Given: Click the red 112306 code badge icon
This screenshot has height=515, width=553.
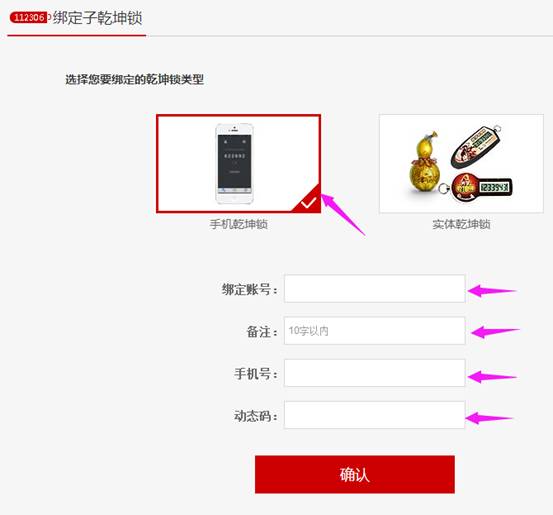Looking at the screenshot, I should point(29,17).
